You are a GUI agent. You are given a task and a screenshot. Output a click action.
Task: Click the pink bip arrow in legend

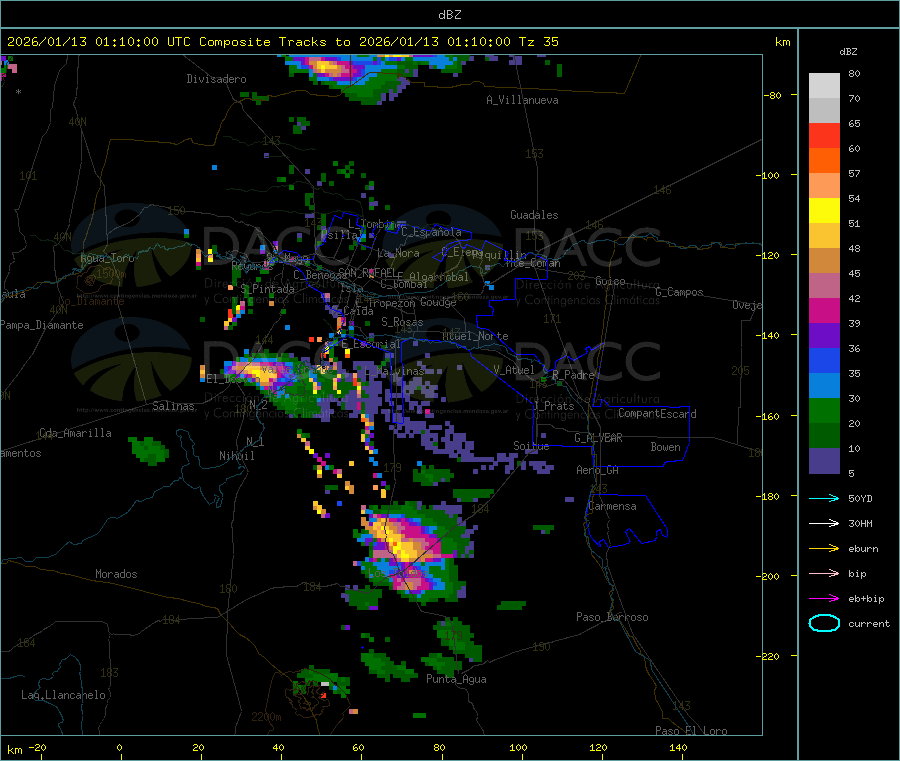pos(824,573)
